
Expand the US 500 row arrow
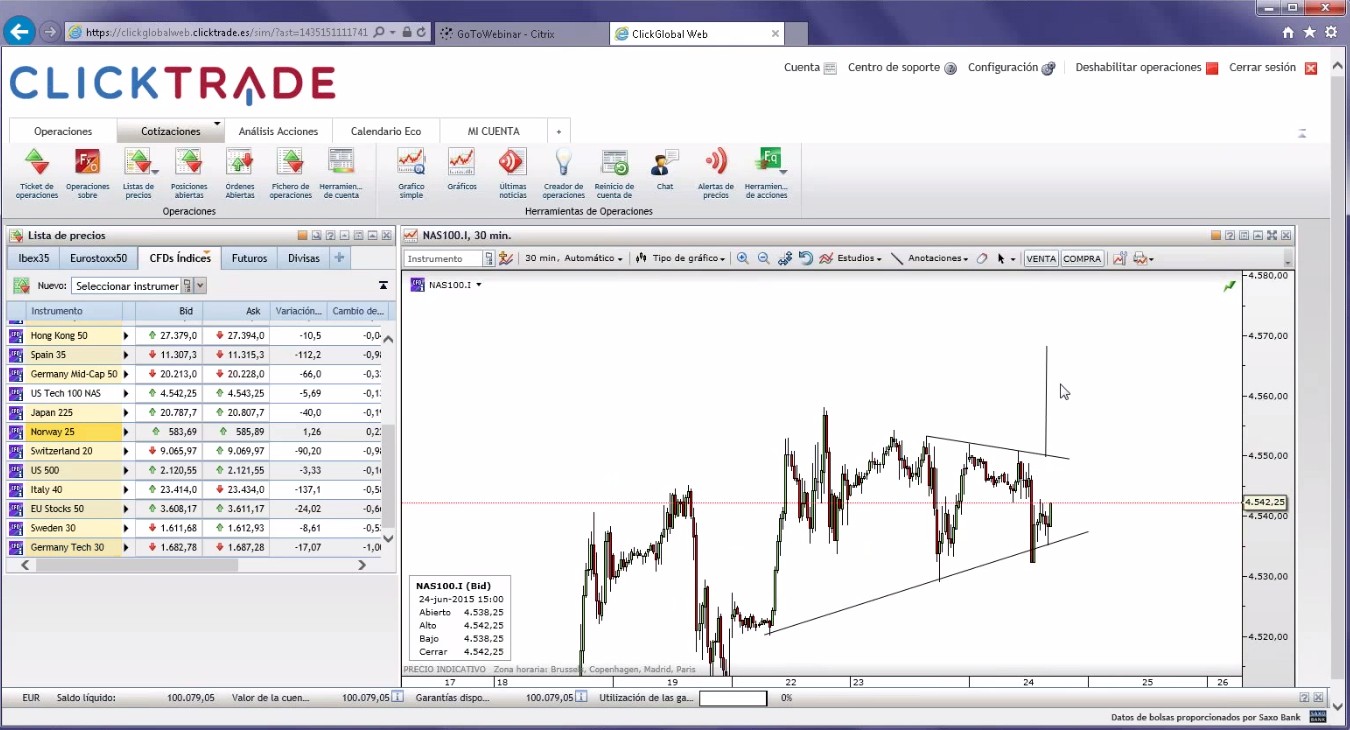pos(126,471)
